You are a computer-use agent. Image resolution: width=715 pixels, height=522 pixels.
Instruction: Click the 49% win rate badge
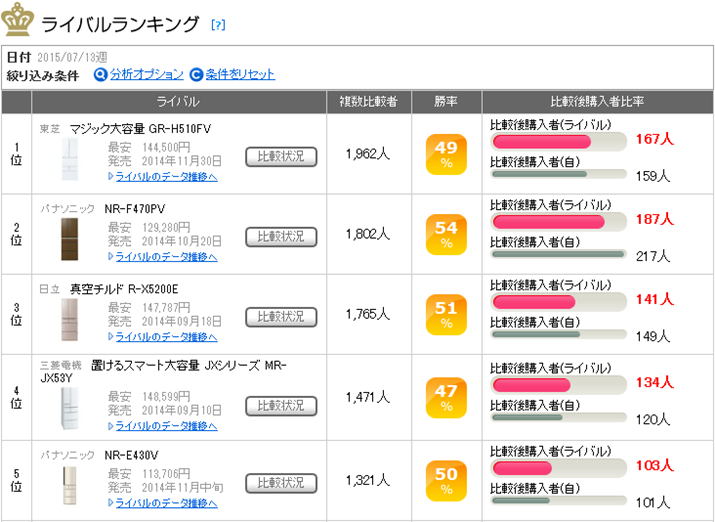(x=446, y=155)
